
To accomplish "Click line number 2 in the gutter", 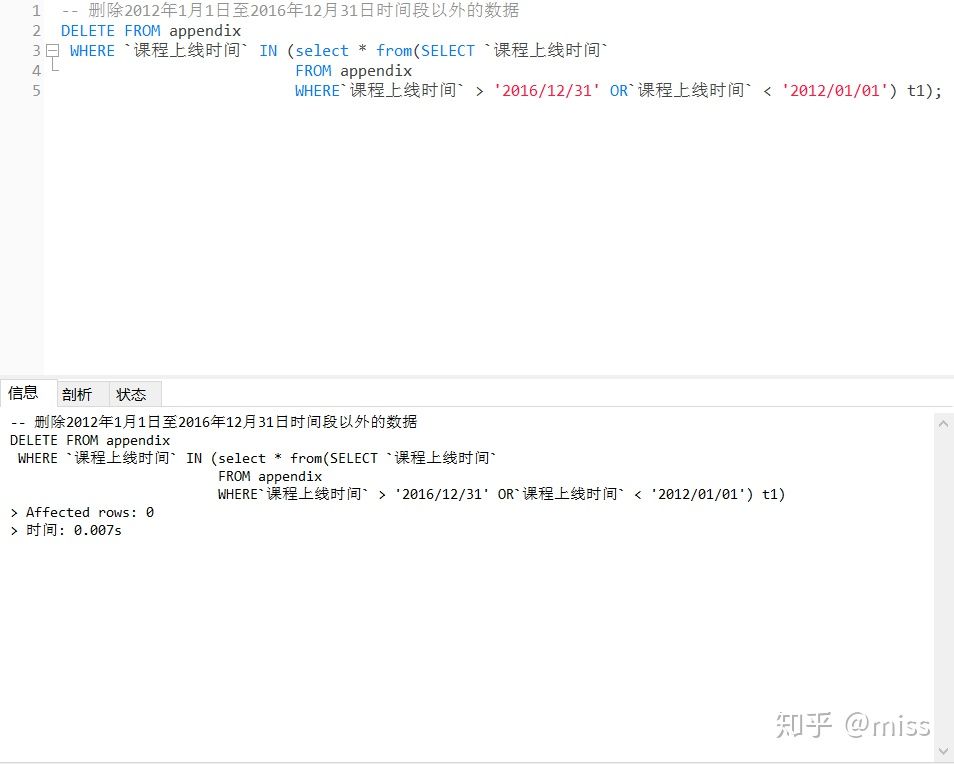I will coord(36,30).
